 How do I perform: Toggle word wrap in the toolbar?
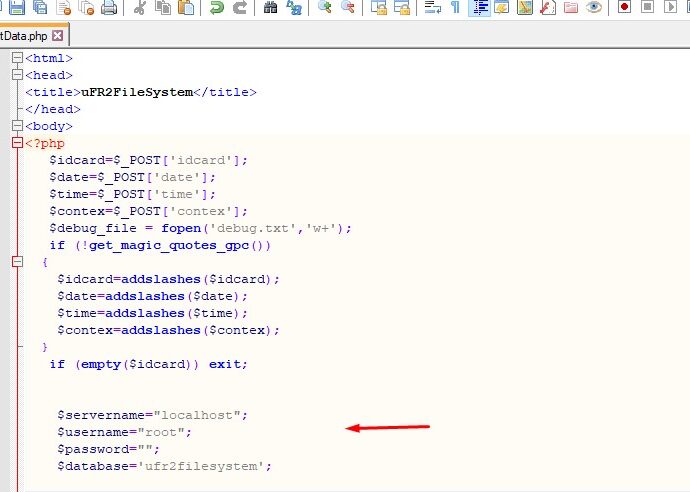(x=433, y=7)
